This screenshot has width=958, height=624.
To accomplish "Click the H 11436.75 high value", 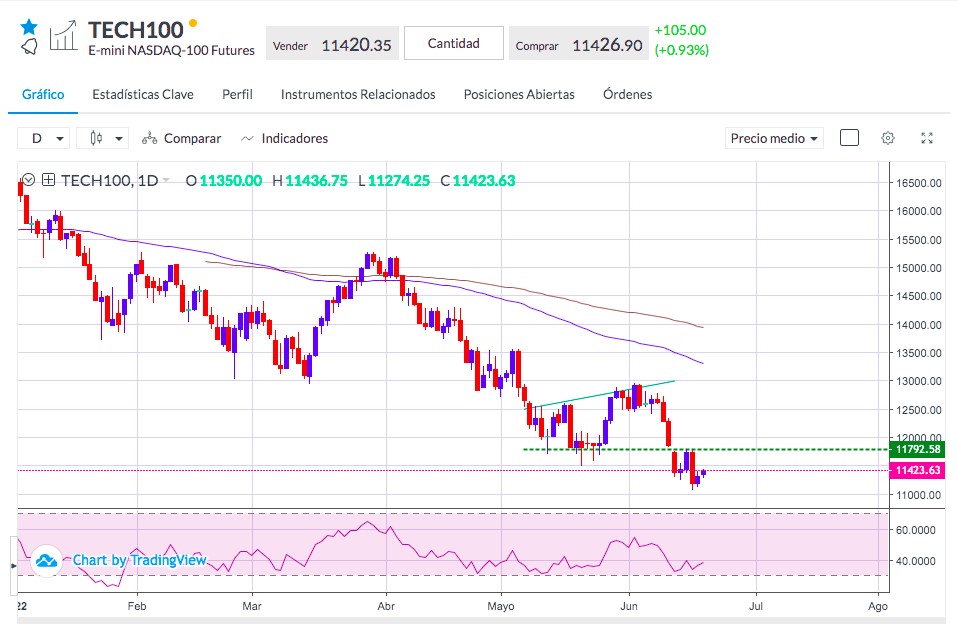I will (x=310, y=181).
